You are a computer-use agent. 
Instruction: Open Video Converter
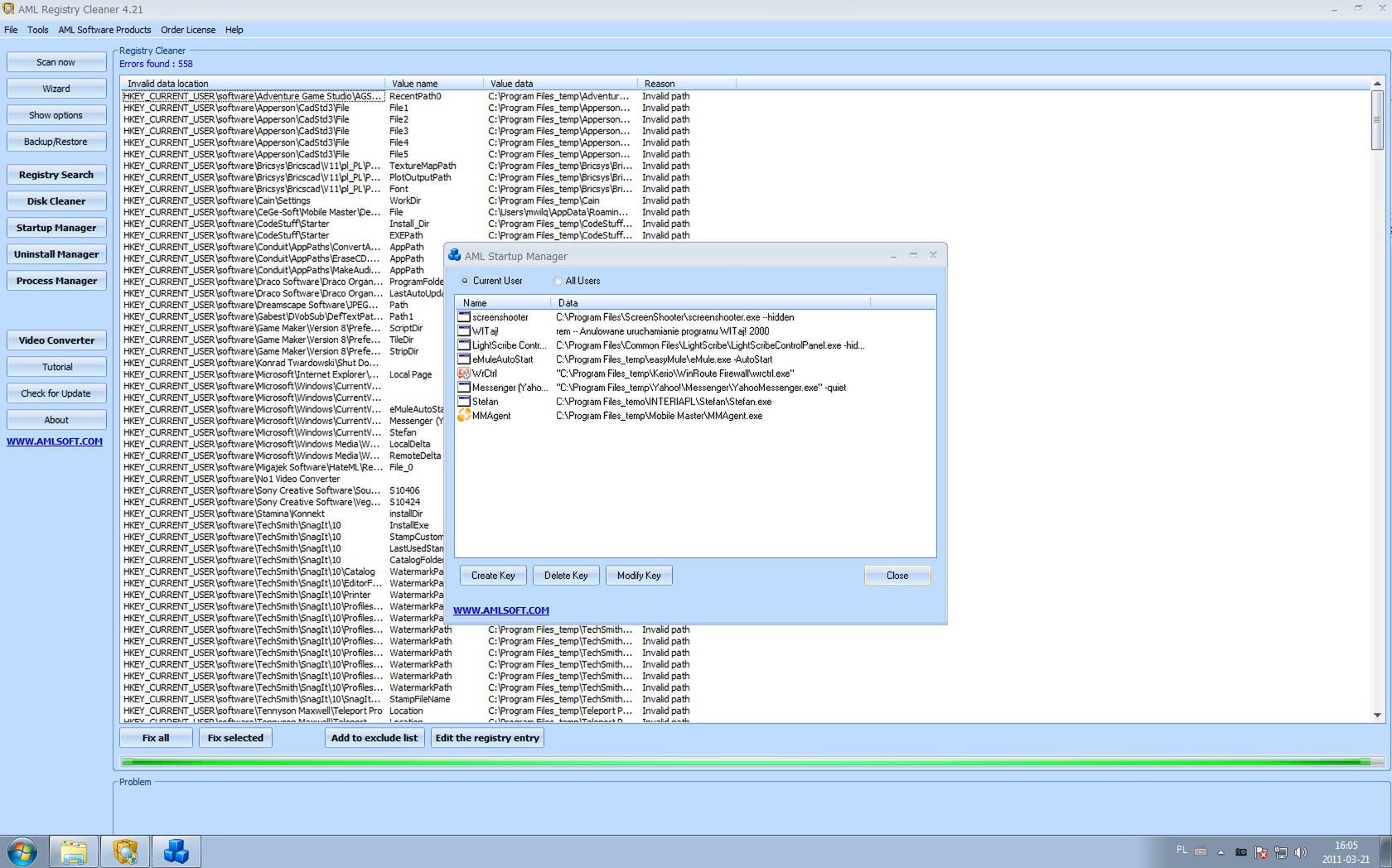tap(56, 340)
